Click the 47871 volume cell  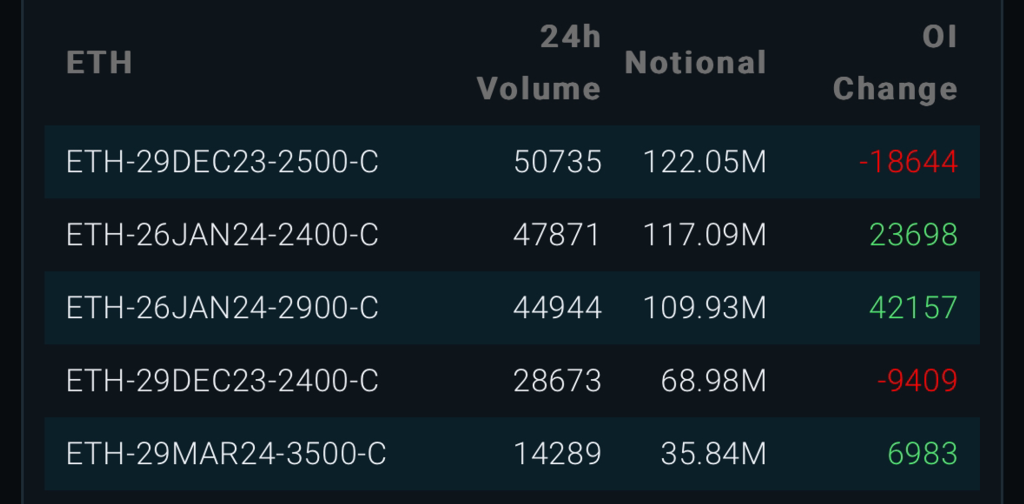click(x=557, y=235)
